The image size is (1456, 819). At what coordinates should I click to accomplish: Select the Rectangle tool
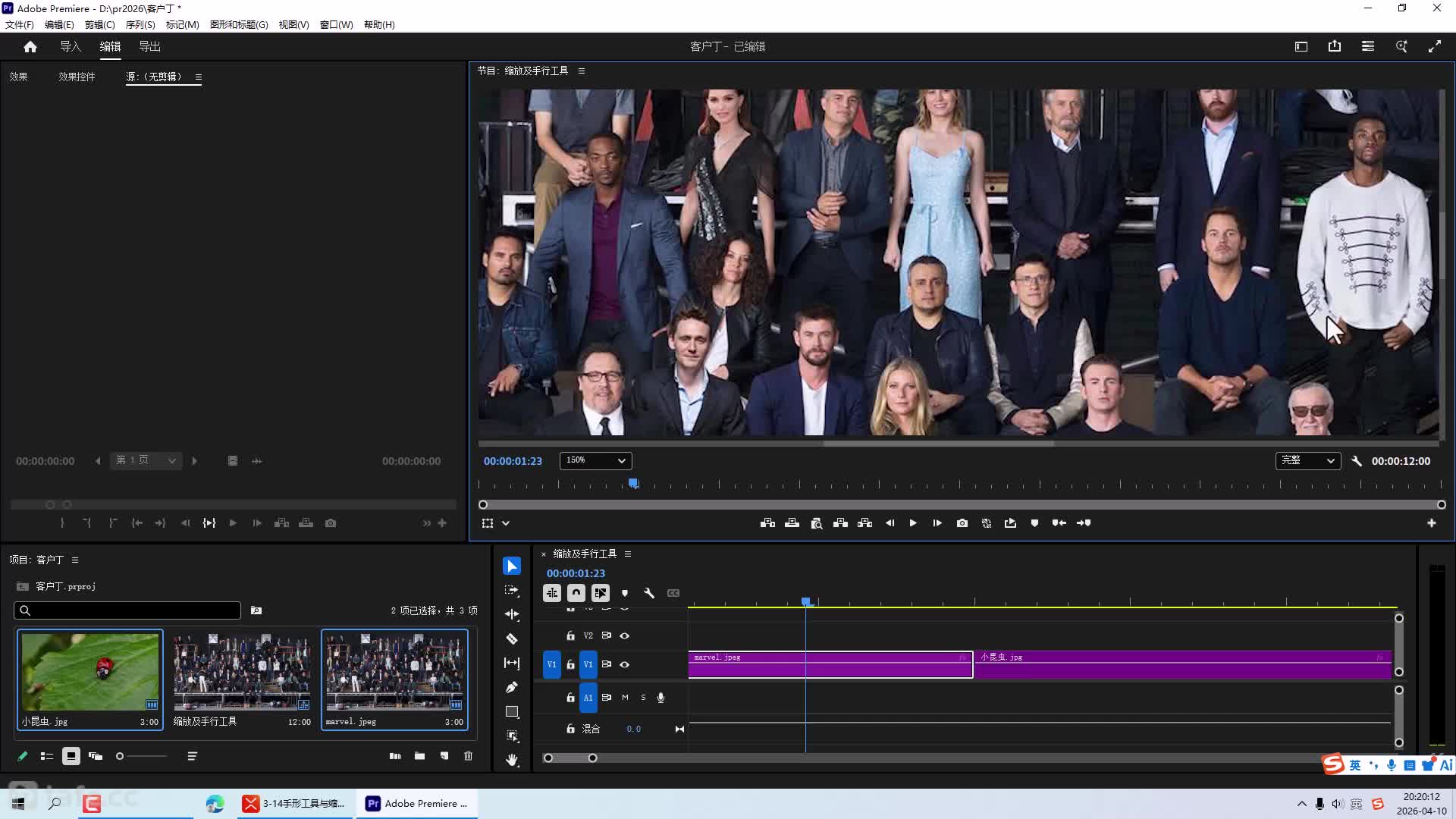pos(512,712)
